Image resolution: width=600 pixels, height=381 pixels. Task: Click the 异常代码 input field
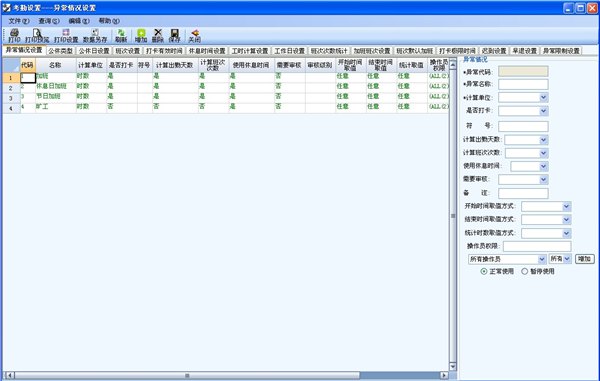pyautogui.click(x=523, y=72)
